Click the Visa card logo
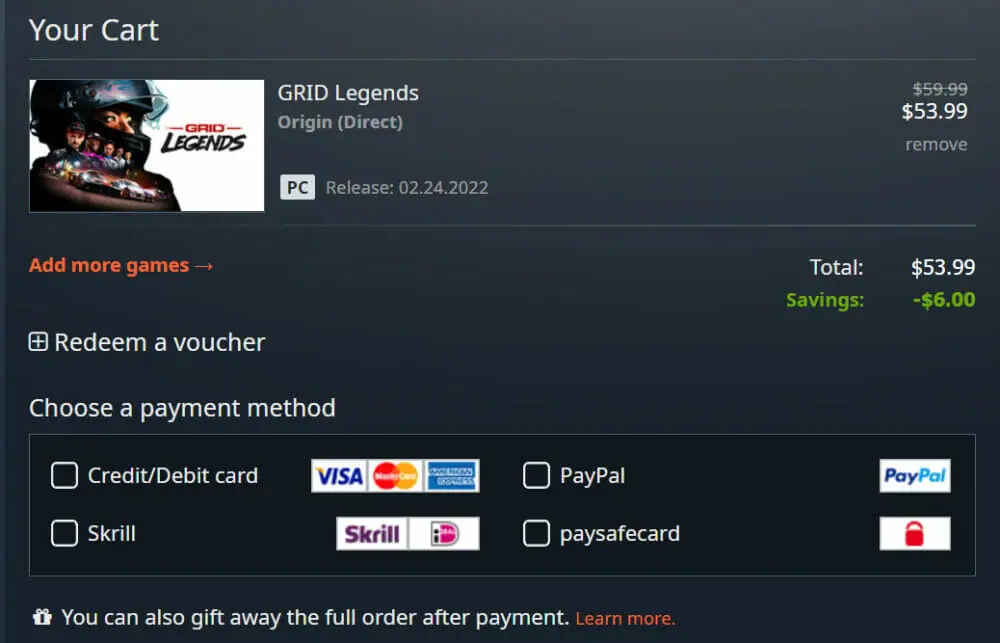1000x643 pixels. [339, 476]
